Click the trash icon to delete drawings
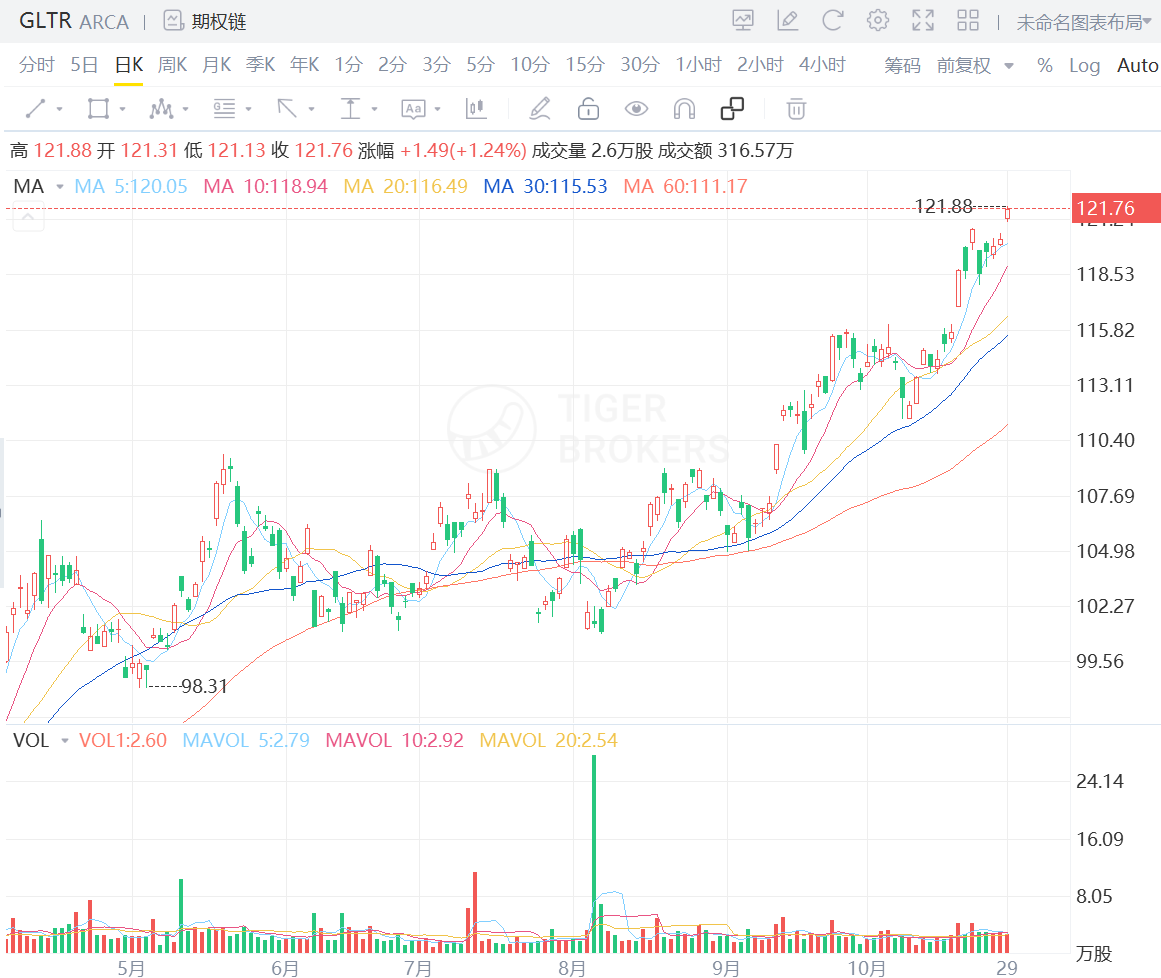Viewport: 1161px width, 978px height. [x=796, y=108]
